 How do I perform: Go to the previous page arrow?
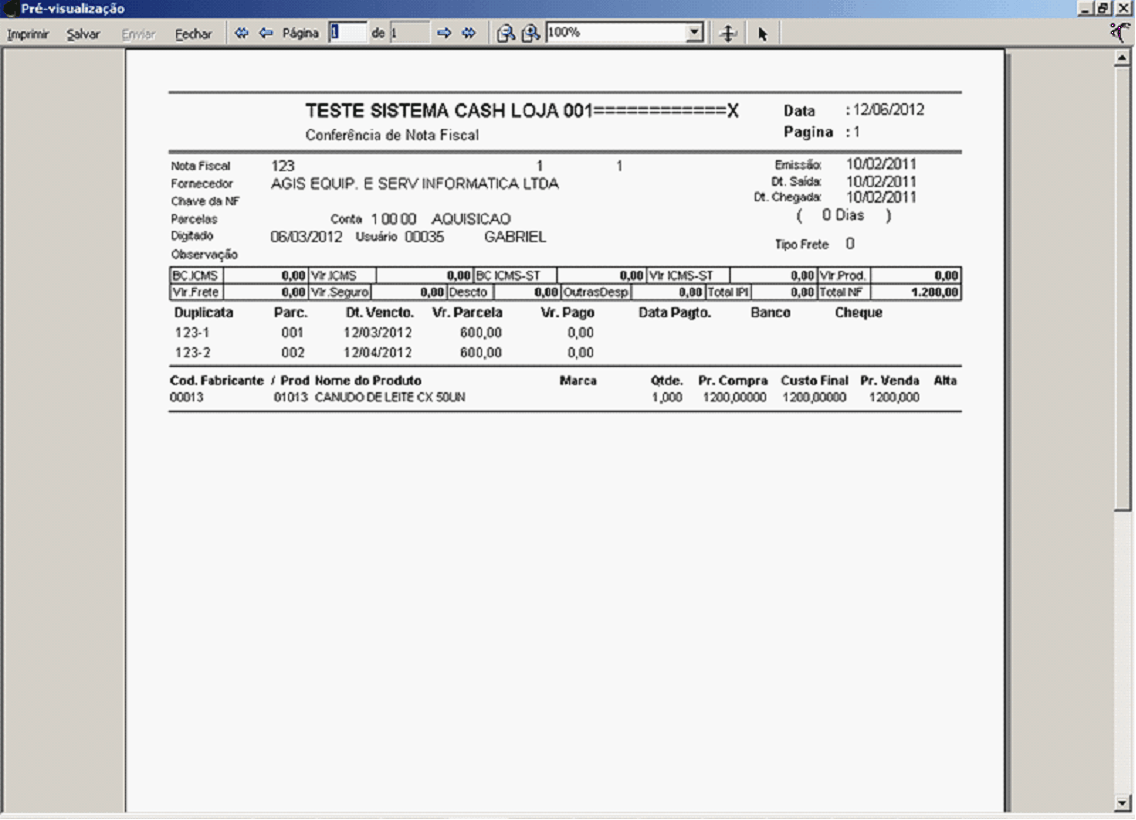(x=266, y=33)
